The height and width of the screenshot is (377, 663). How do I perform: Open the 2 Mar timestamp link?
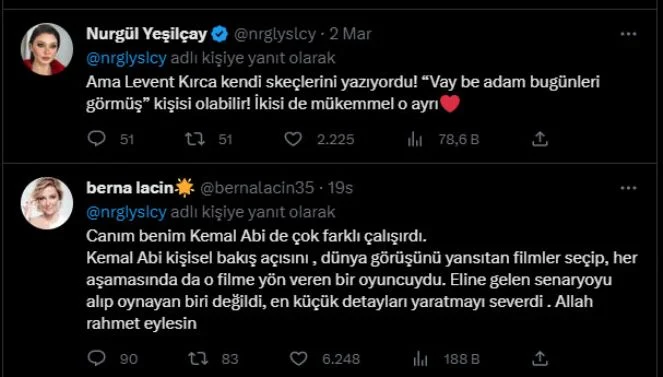351,34
